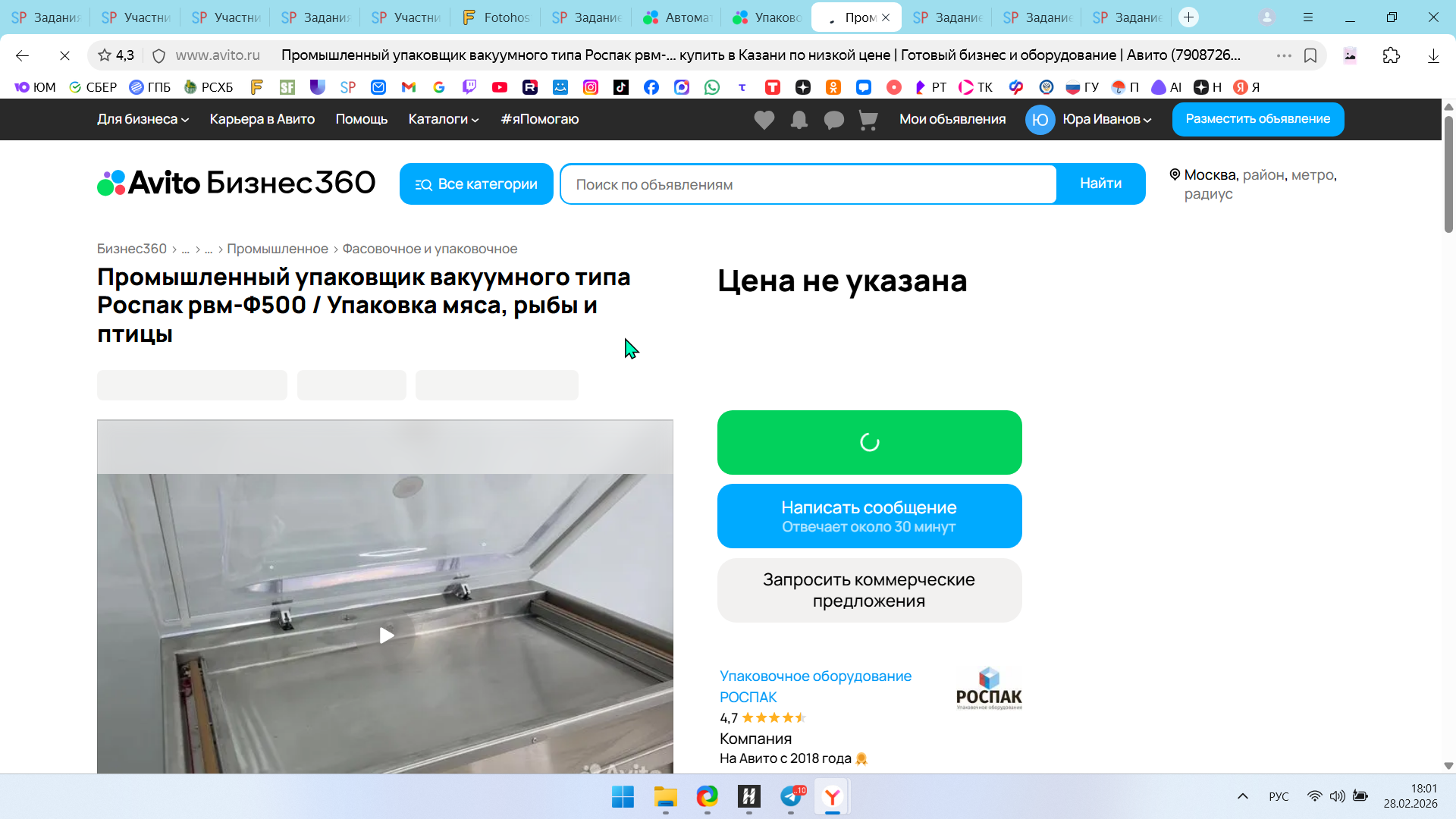Open shopping cart icon
1456x819 pixels.
pyautogui.click(x=868, y=120)
